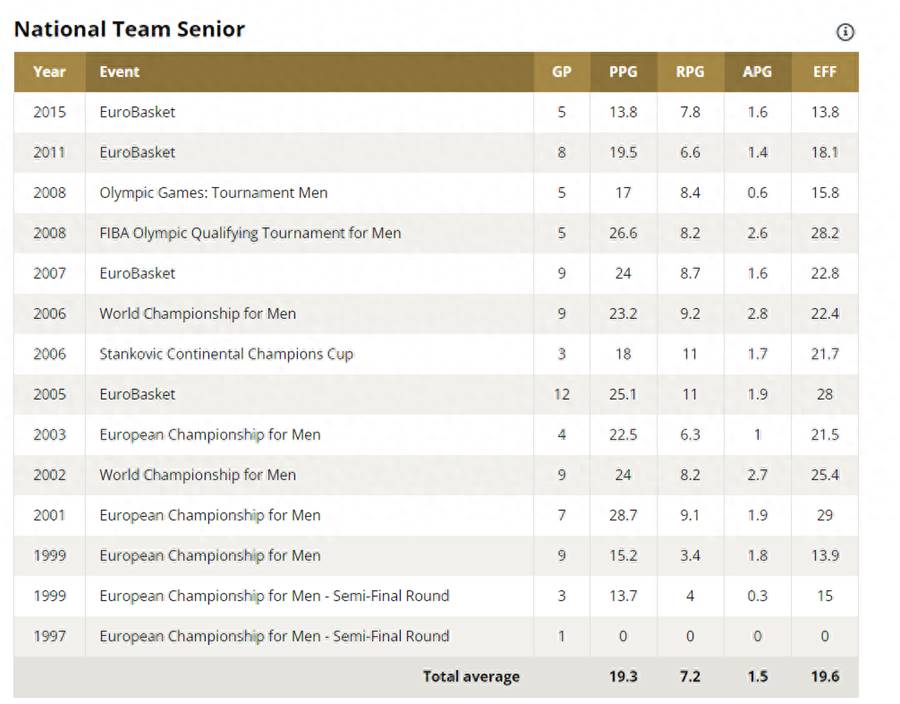
Task: Click the Total average row label
Action: (471, 677)
